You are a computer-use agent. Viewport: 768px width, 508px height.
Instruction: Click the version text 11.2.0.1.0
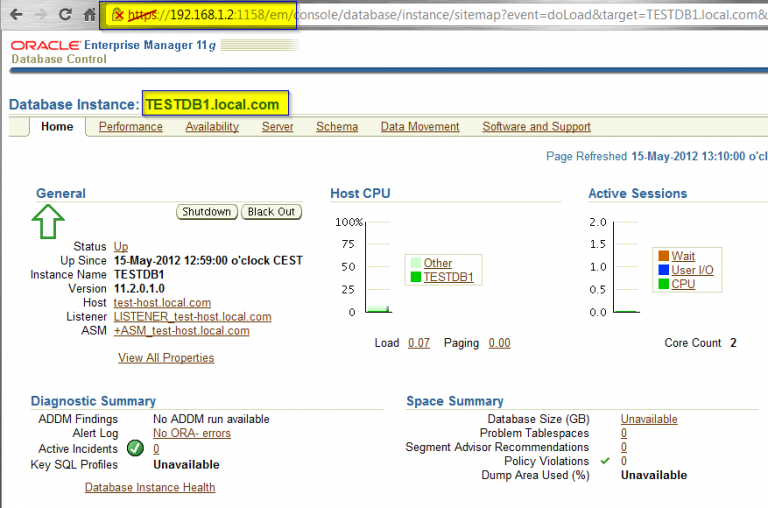(x=139, y=289)
